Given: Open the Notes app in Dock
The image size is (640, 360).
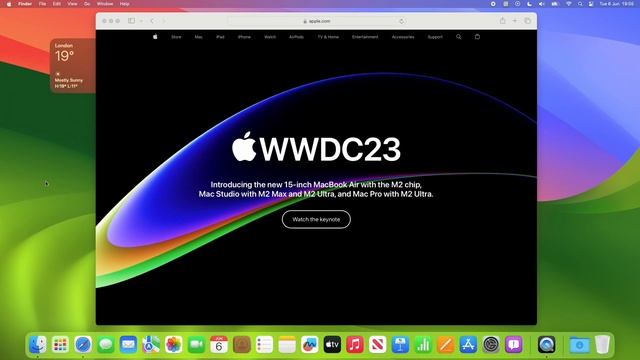Looking at the screenshot, I should [287, 344].
